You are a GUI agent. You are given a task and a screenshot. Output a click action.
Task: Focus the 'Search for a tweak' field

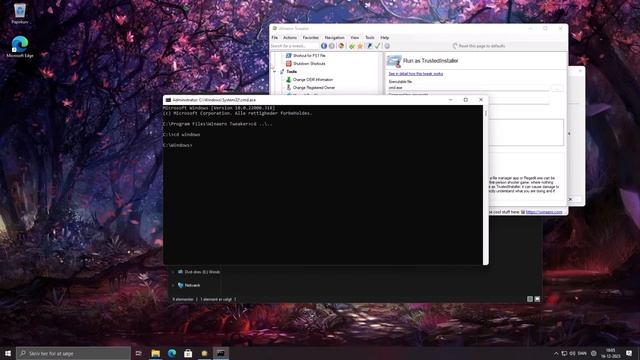(295, 46)
